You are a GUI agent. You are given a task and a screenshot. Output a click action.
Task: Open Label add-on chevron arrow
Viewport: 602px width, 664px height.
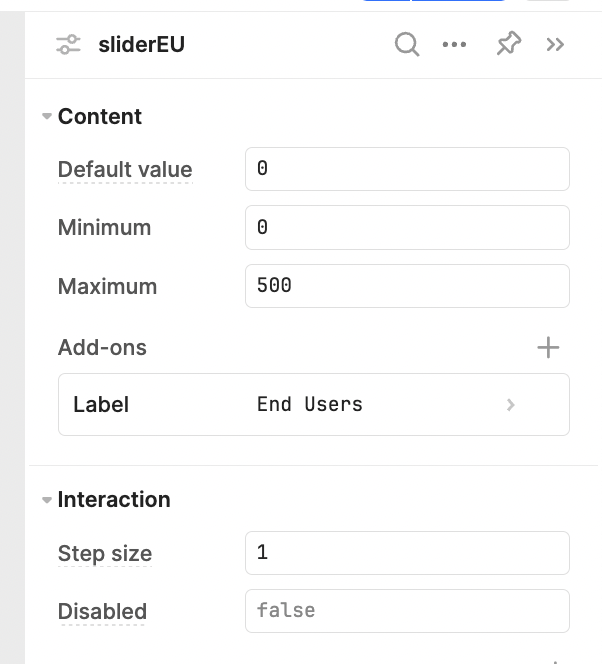coord(511,405)
